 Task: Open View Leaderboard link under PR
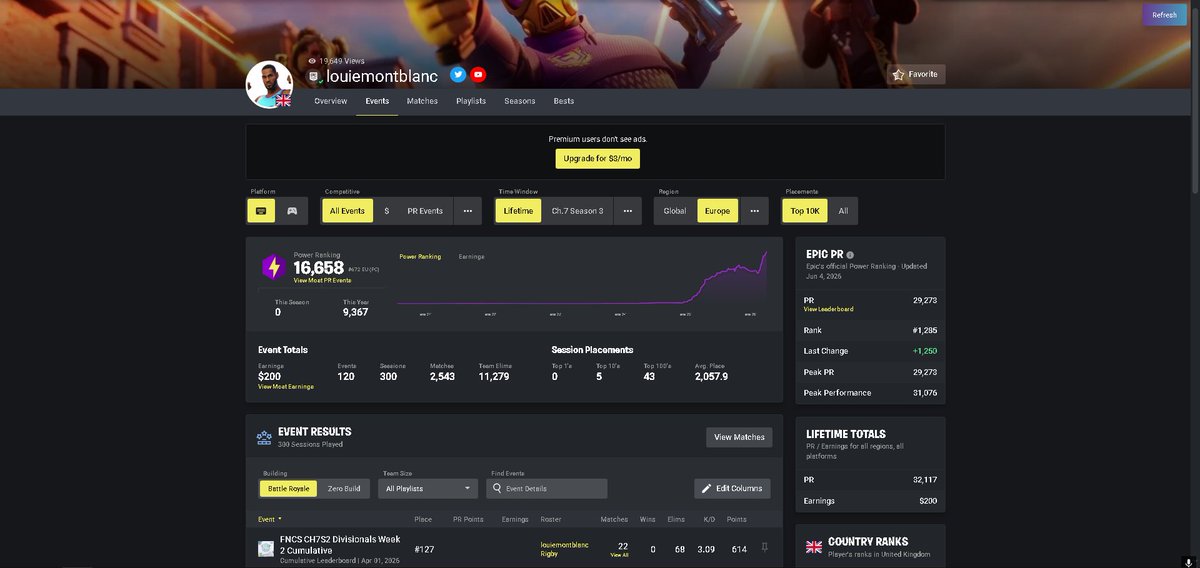pos(829,309)
